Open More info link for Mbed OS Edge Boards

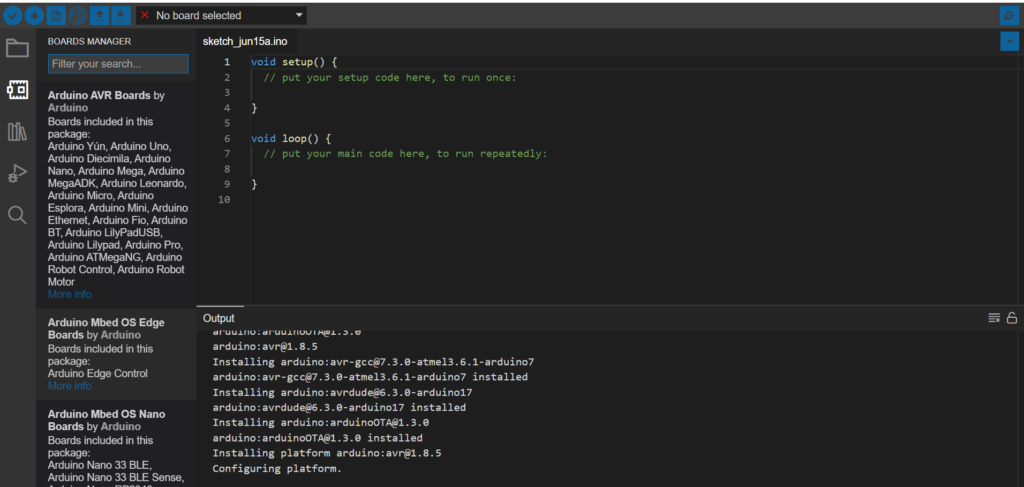click(x=70, y=386)
